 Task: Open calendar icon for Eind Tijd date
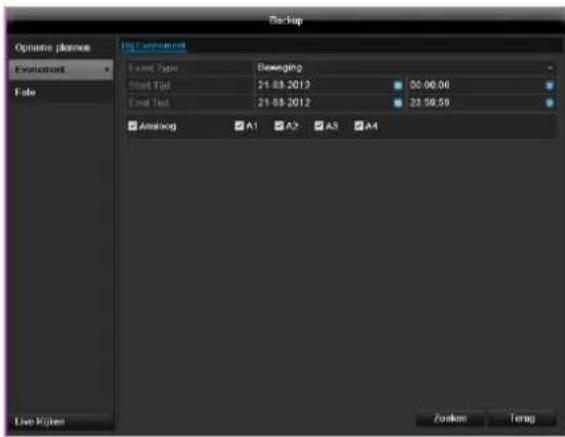click(x=398, y=103)
